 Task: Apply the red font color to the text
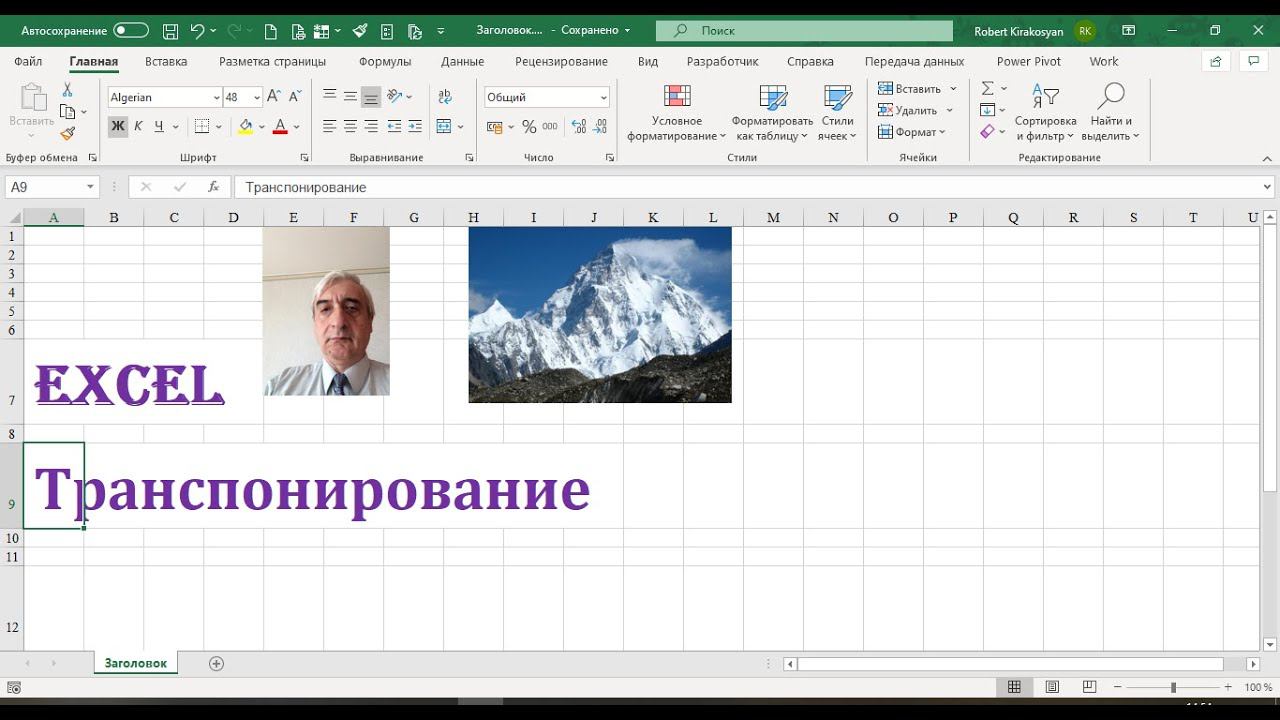280,127
